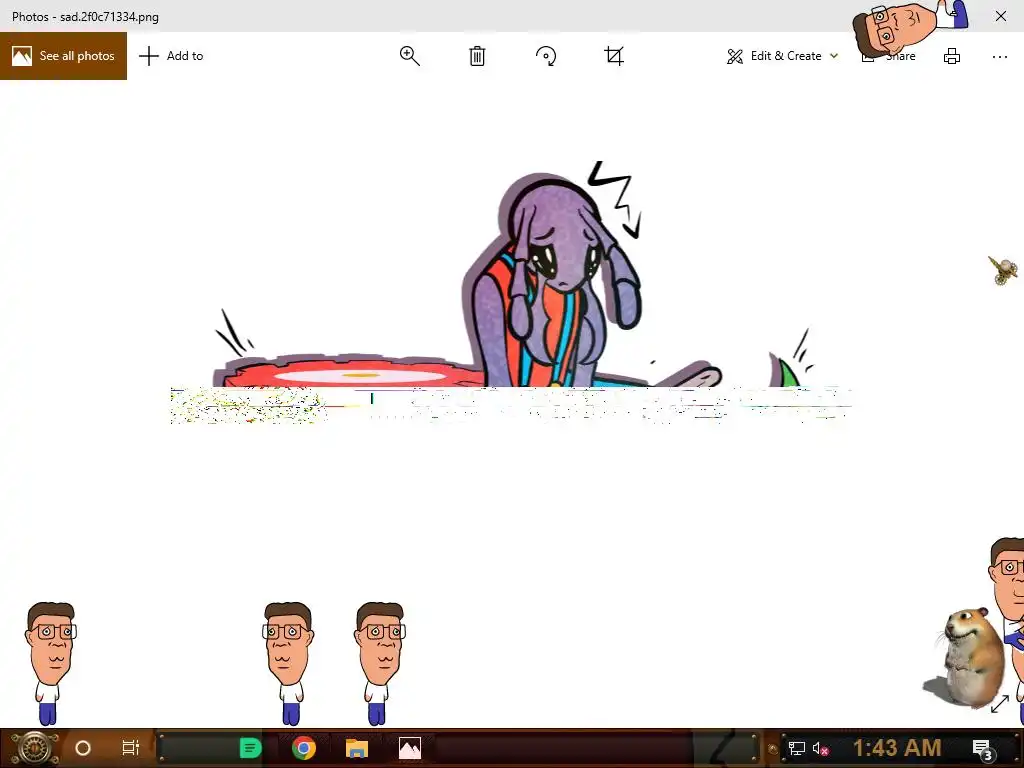Screen dimensions: 1024x768
Task: Open network status tray icon
Action: 796,748
